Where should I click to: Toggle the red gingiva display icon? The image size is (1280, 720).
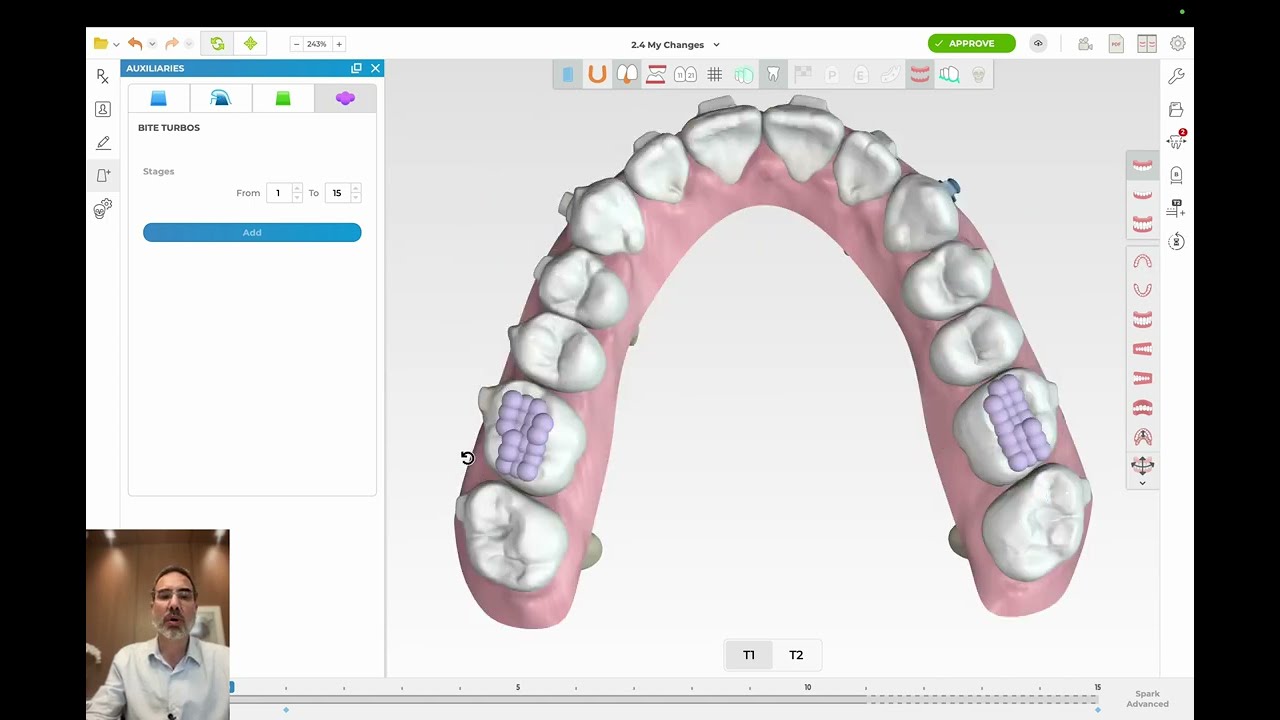tap(920, 74)
